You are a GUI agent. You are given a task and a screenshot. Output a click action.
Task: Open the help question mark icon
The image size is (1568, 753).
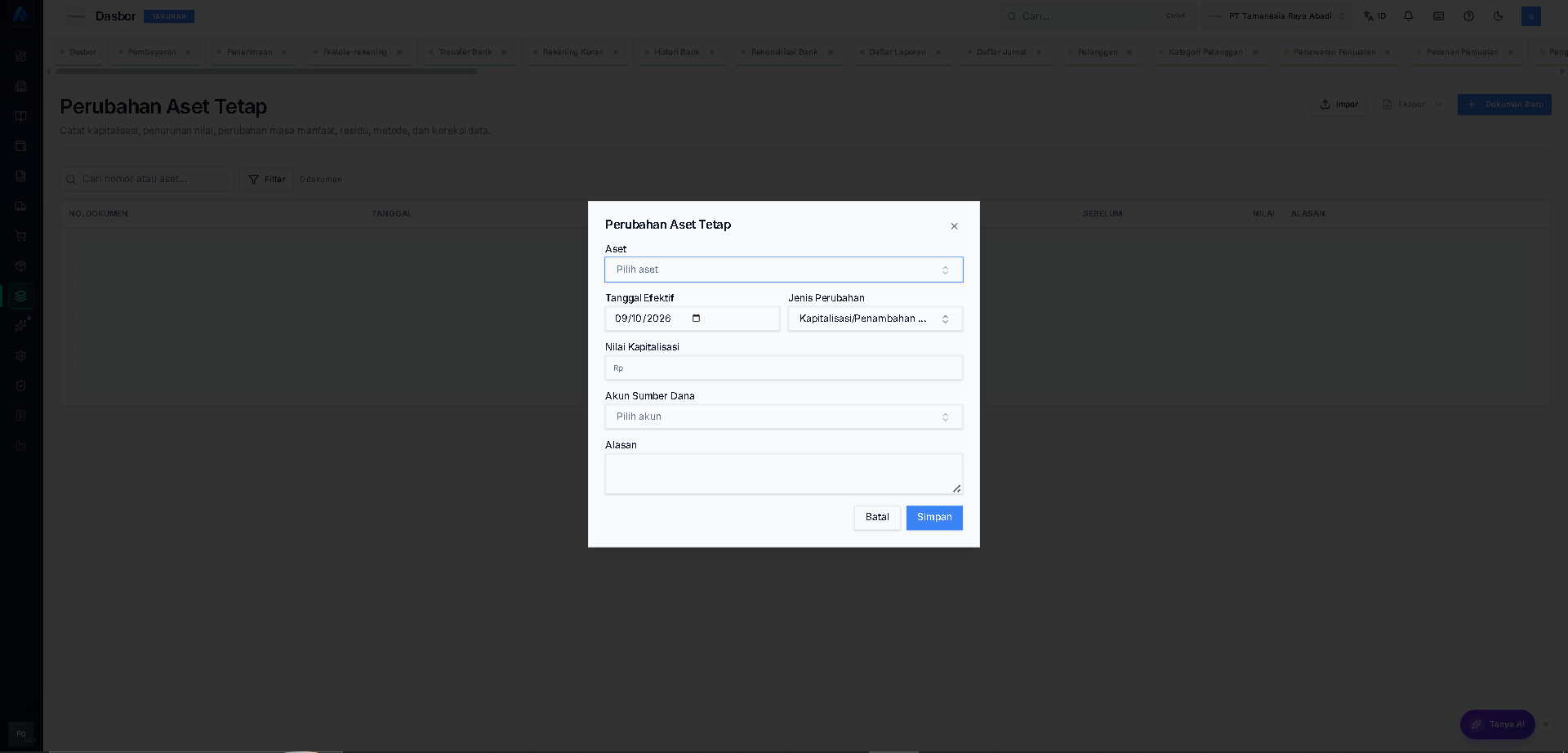pyautogui.click(x=1468, y=16)
